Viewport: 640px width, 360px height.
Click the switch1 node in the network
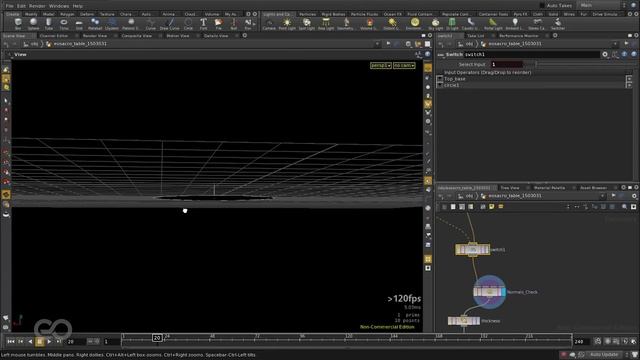(x=473, y=249)
